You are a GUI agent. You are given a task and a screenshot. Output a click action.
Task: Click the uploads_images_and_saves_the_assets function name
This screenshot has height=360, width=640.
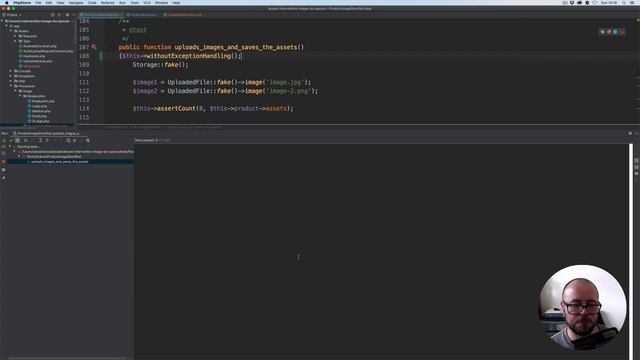pos(236,47)
